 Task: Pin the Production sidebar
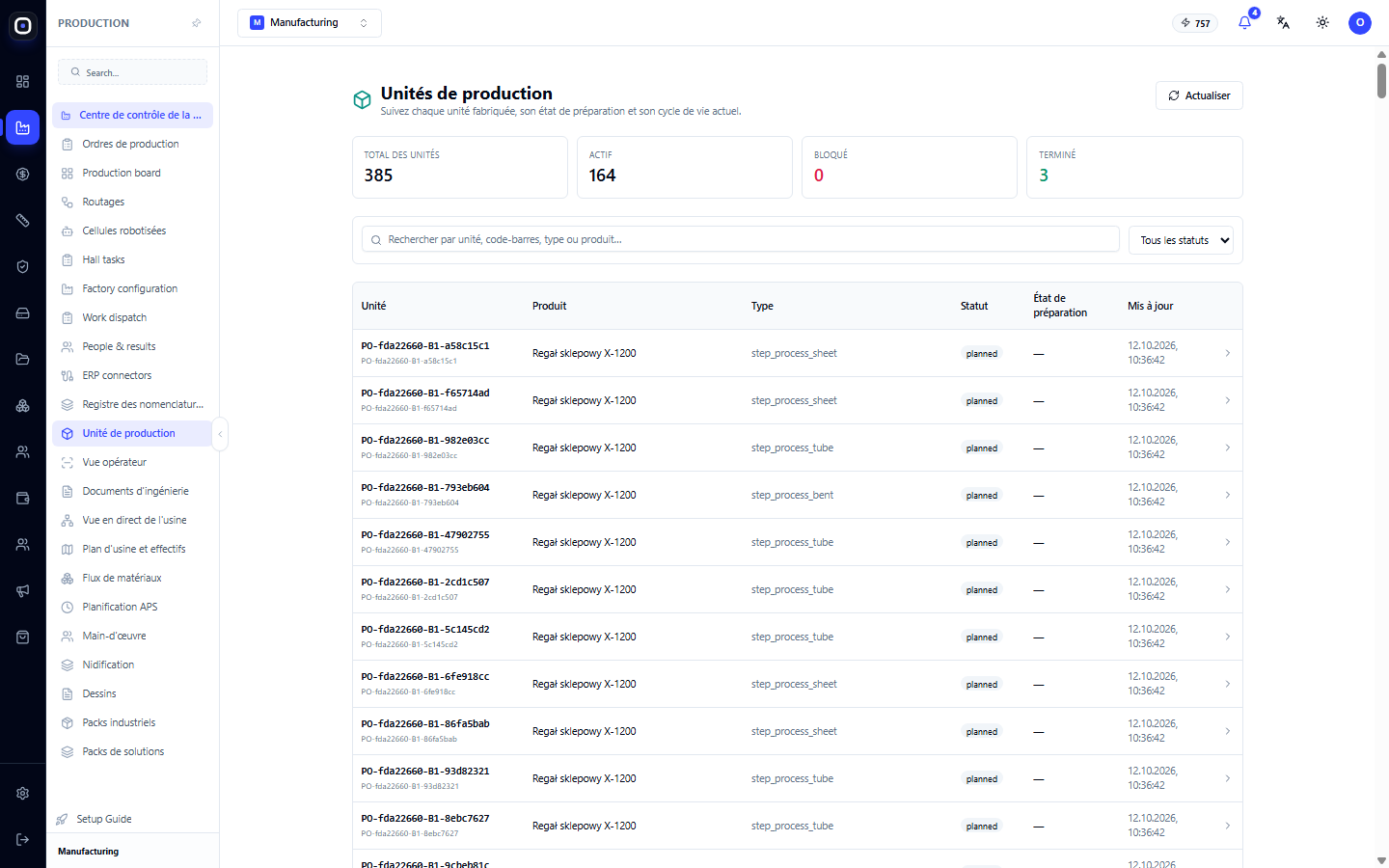point(197,23)
